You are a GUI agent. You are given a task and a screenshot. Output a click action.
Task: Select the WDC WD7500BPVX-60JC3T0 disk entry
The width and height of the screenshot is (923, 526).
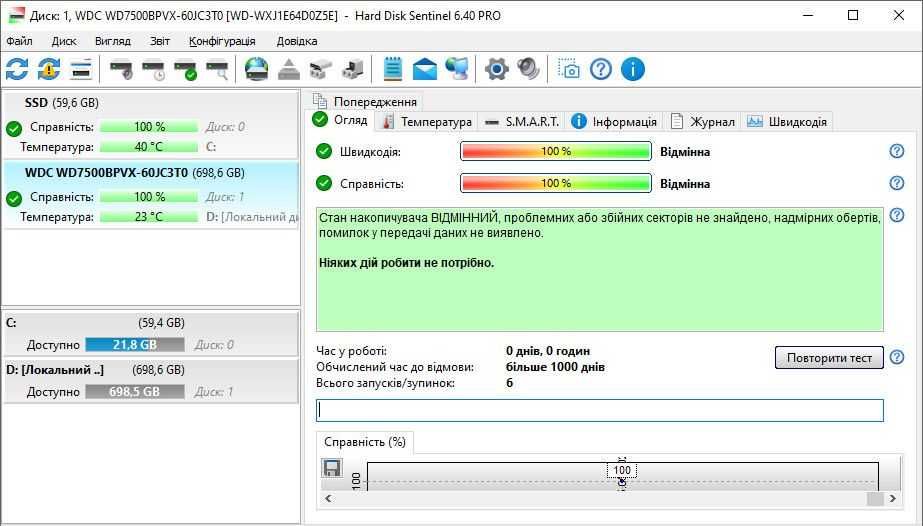point(151,195)
